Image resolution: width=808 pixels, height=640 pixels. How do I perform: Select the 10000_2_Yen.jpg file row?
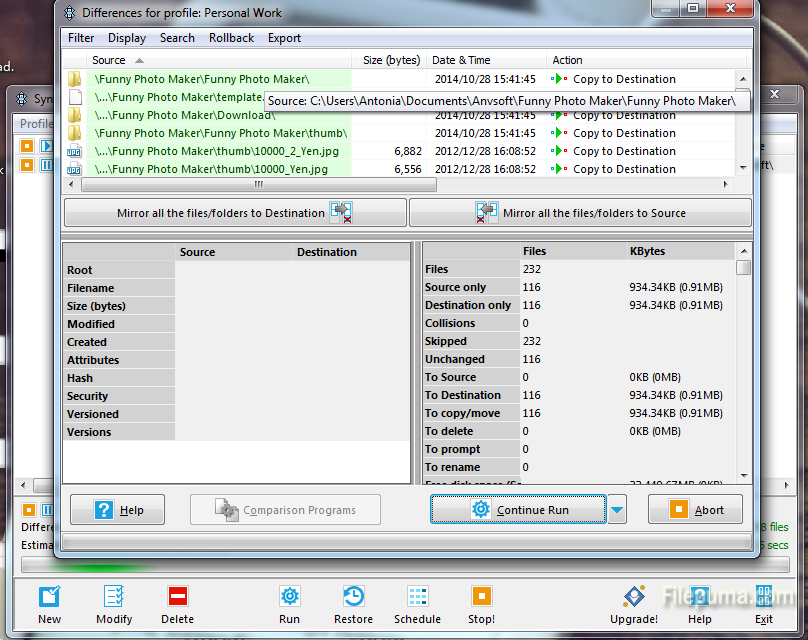coord(220,151)
